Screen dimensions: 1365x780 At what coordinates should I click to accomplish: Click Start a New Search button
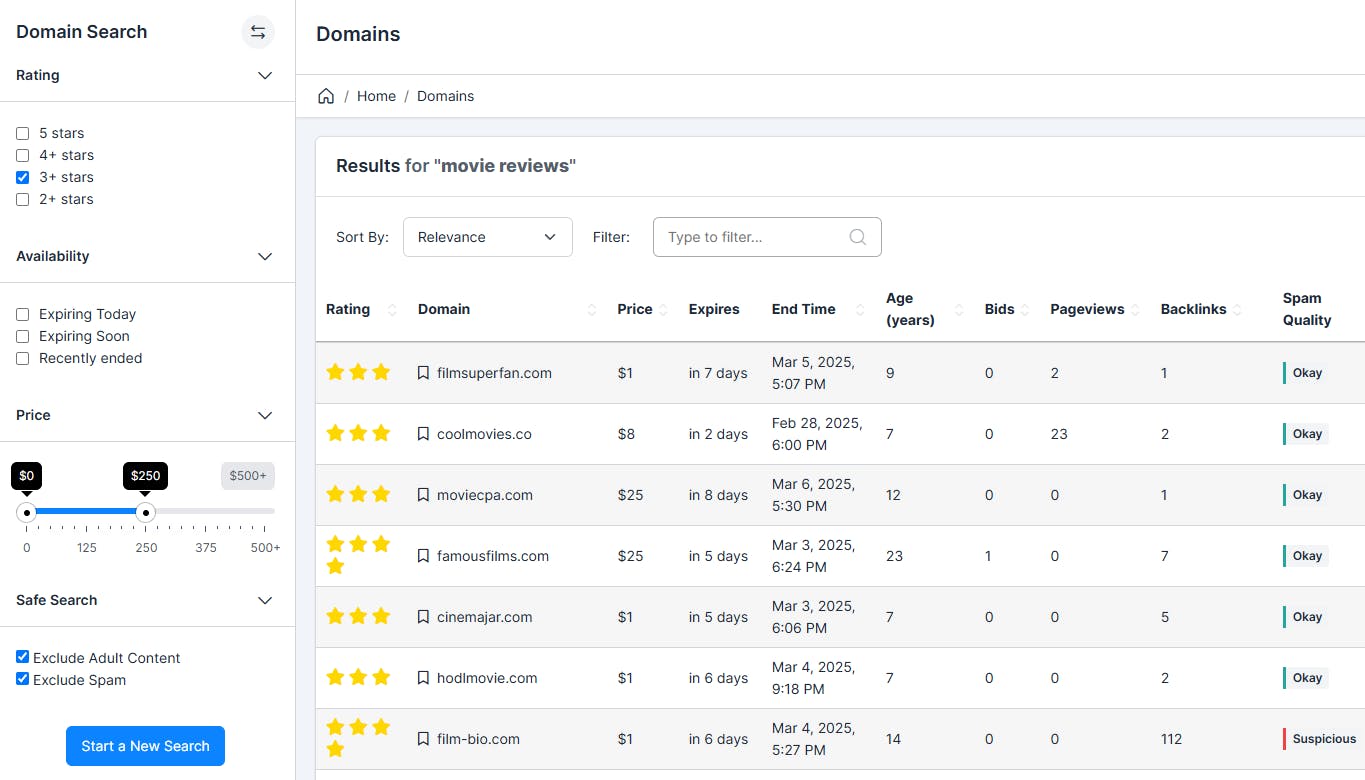click(145, 746)
